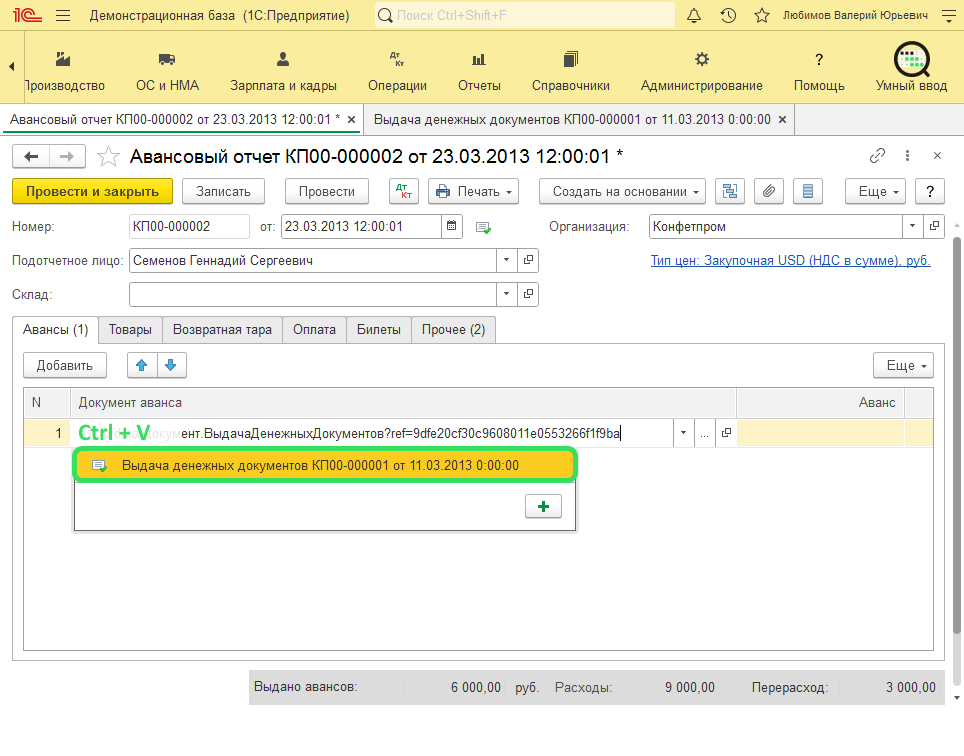964x756 pixels.
Task: Open top Еще menu in toolbar
Action: coord(875,191)
